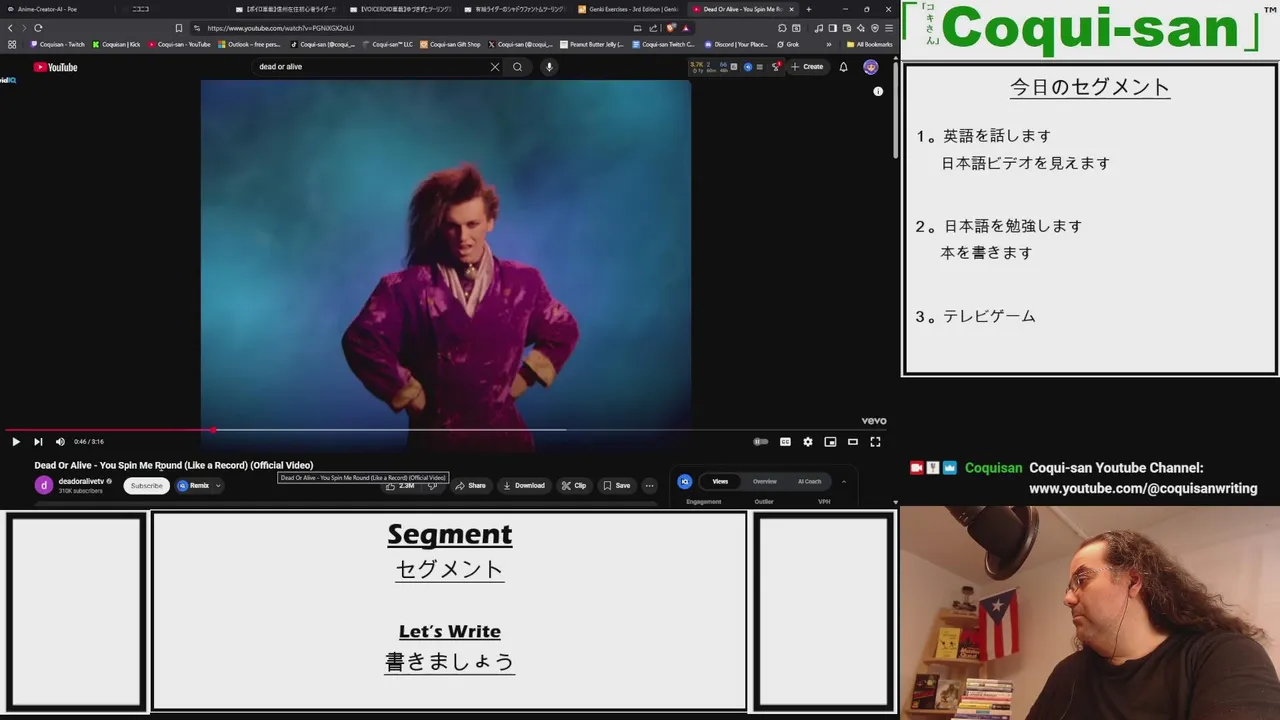
Task: Clip the video with scissors button
Action: click(574, 486)
